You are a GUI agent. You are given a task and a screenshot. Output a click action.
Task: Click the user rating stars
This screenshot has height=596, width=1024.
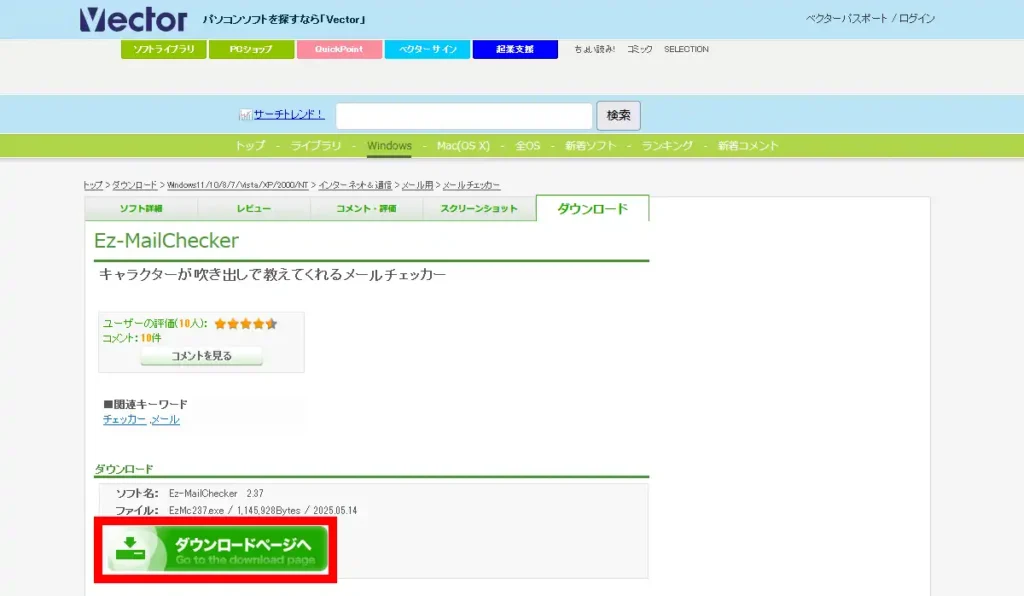click(246, 323)
